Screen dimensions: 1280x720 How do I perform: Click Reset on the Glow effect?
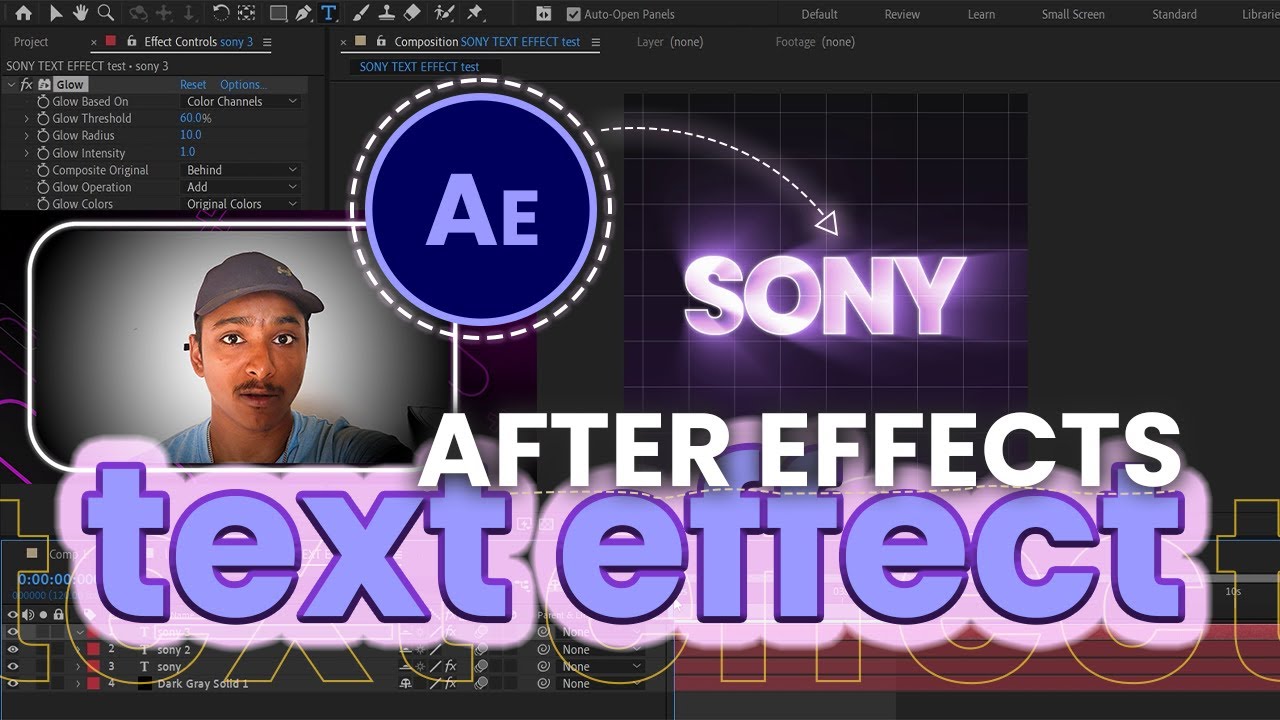pyautogui.click(x=193, y=85)
